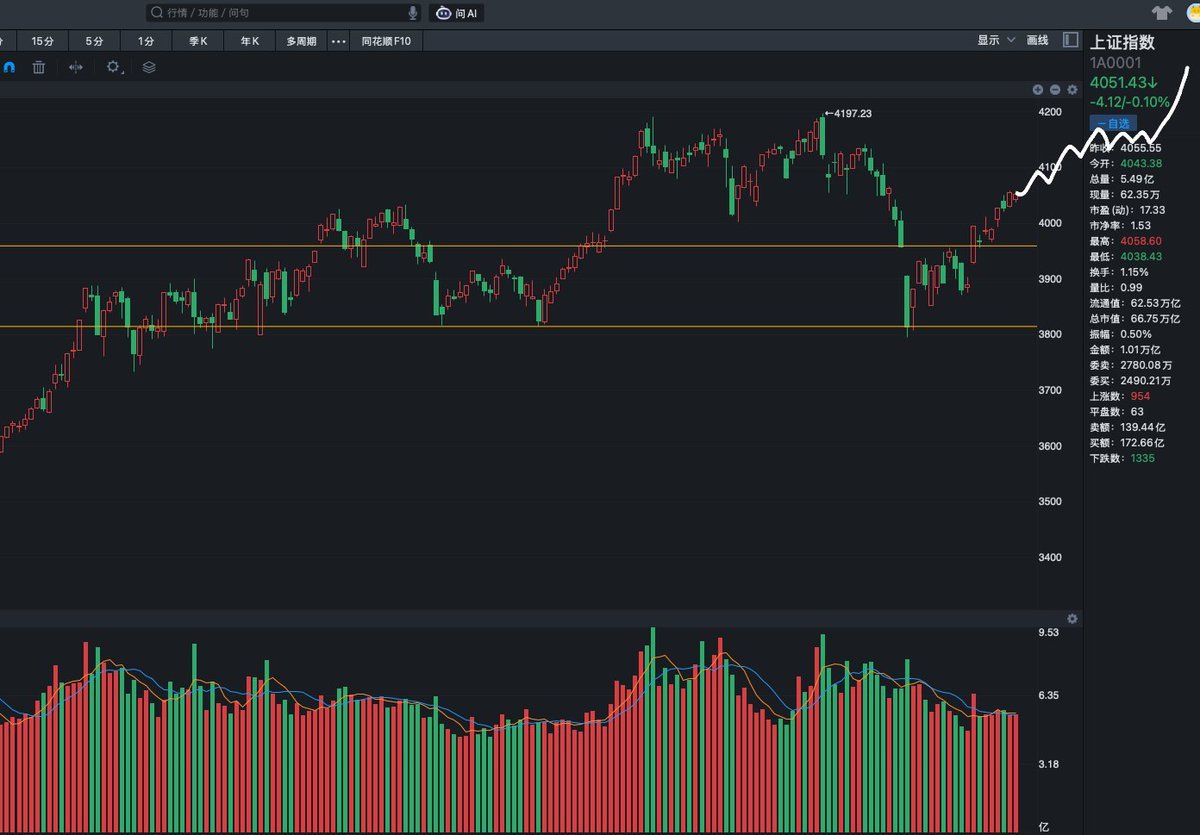This screenshot has width=1200, height=835.
Task: Switch to the 年K period tab
Action: point(249,41)
